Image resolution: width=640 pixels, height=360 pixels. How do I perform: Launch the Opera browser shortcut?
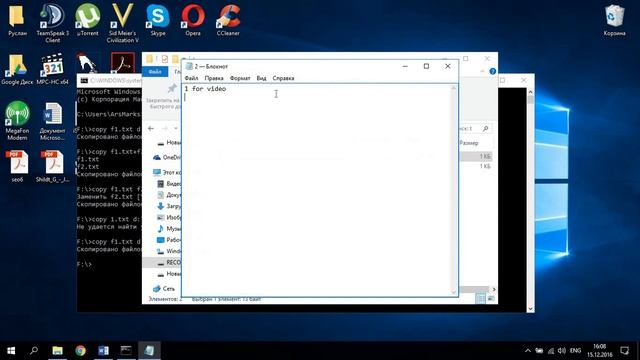193,20
